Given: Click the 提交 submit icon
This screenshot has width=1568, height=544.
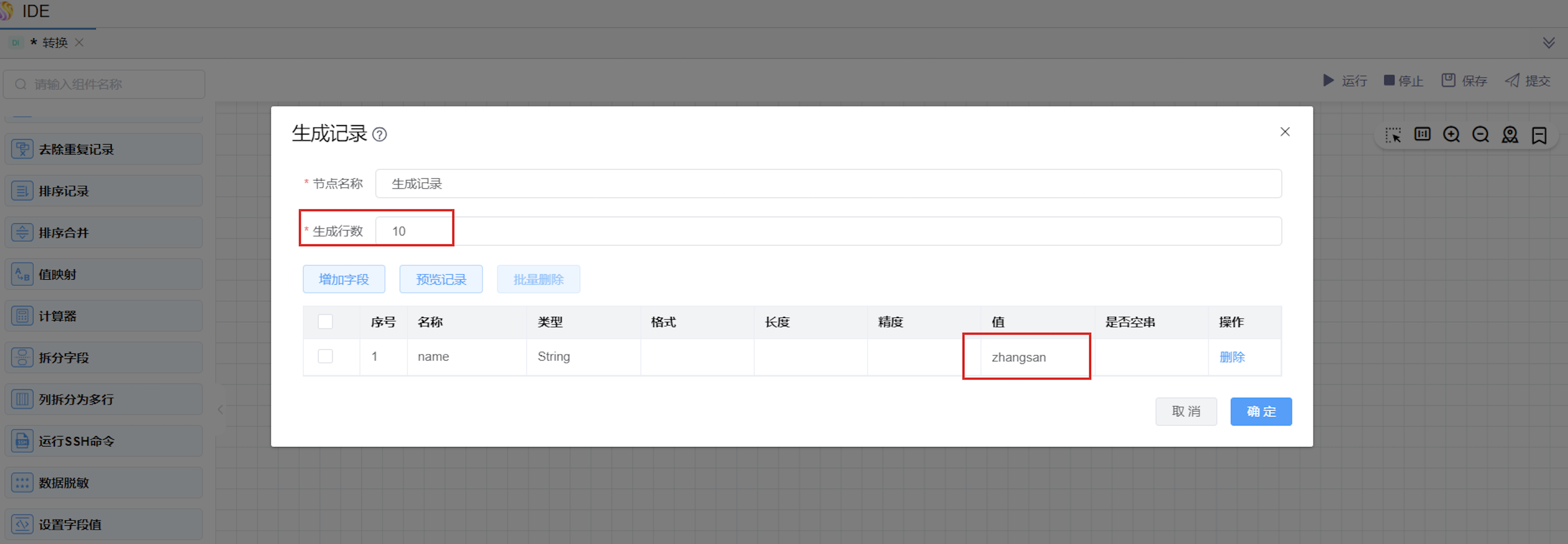Looking at the screenshot, I should click(1512, 80).
